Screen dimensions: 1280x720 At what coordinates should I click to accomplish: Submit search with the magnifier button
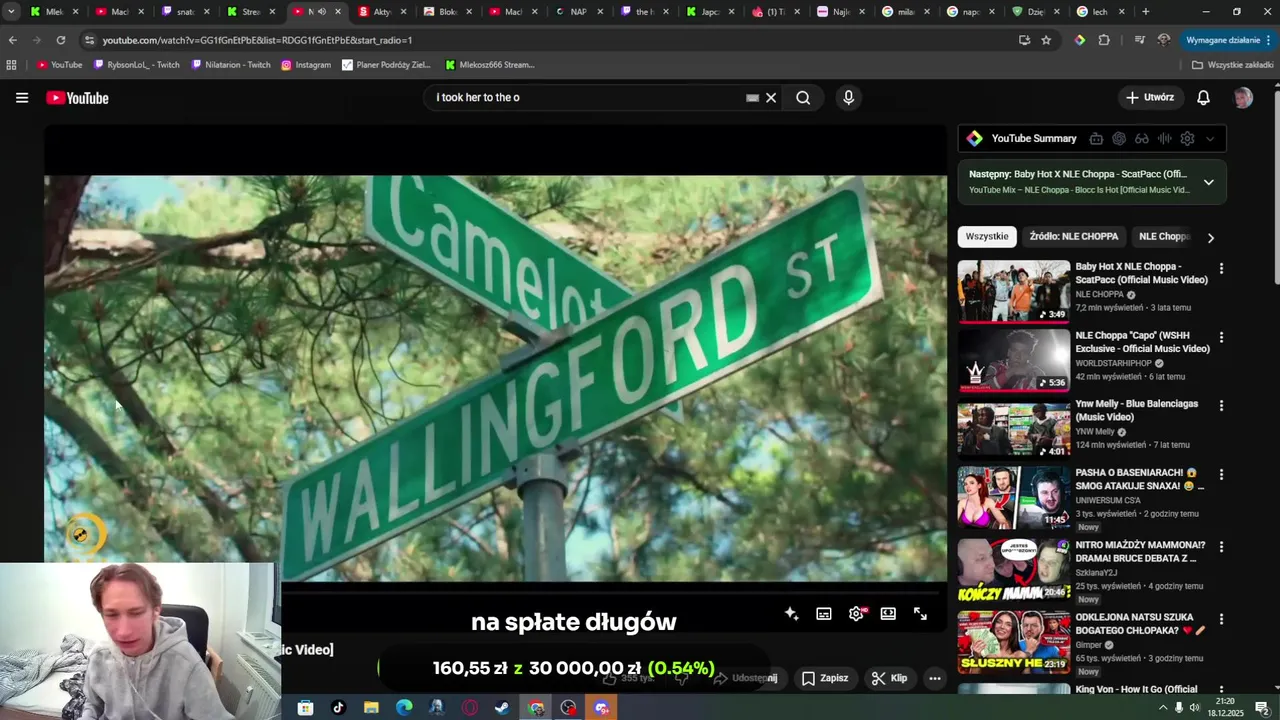click(x=803, y=98)
